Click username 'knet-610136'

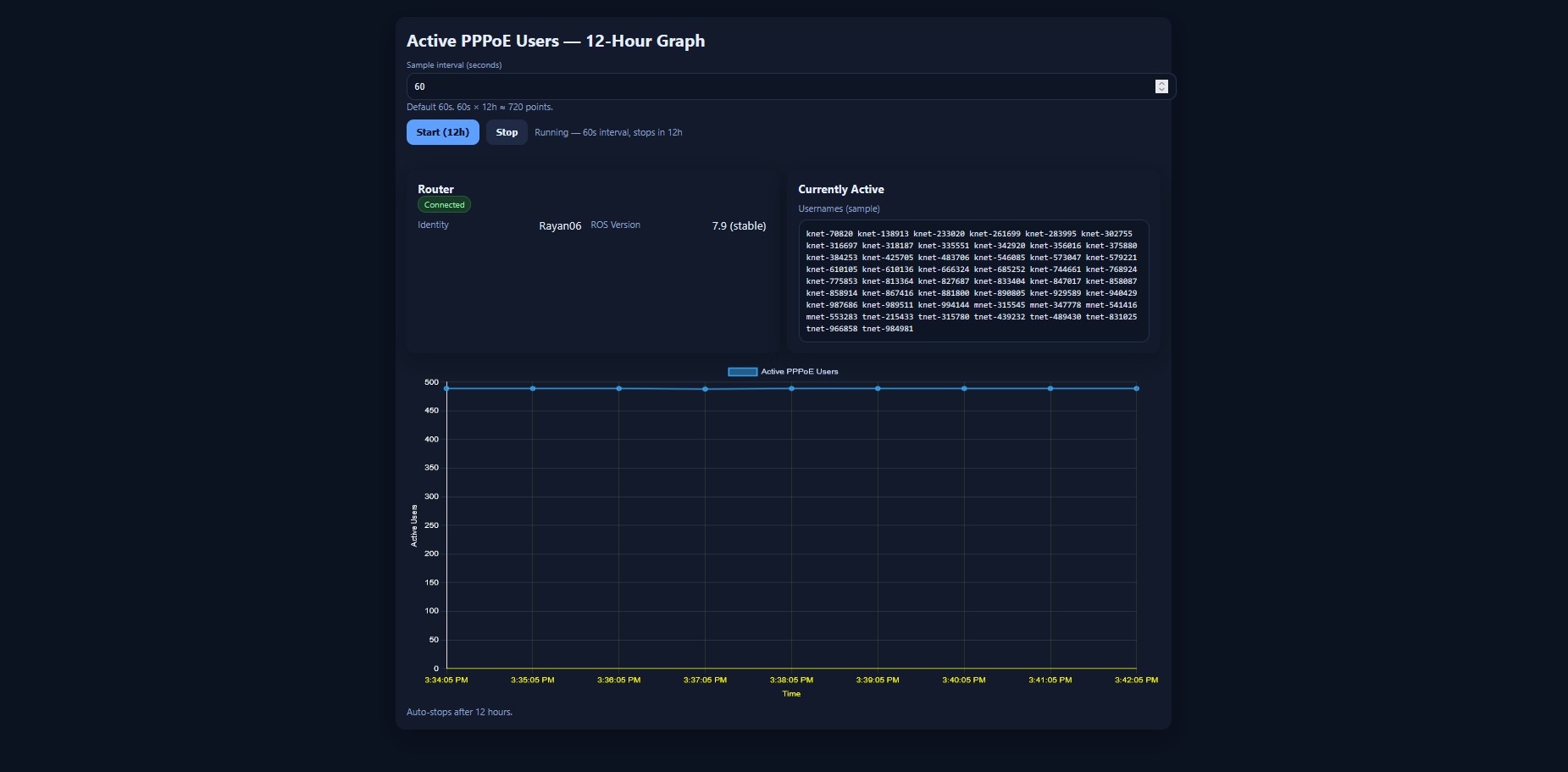pos(888,269)
